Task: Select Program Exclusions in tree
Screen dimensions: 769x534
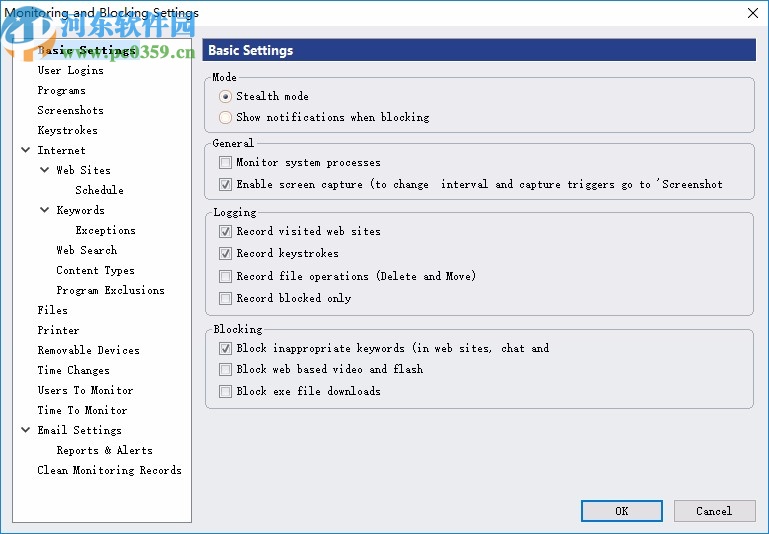Action: coord(110,290)
